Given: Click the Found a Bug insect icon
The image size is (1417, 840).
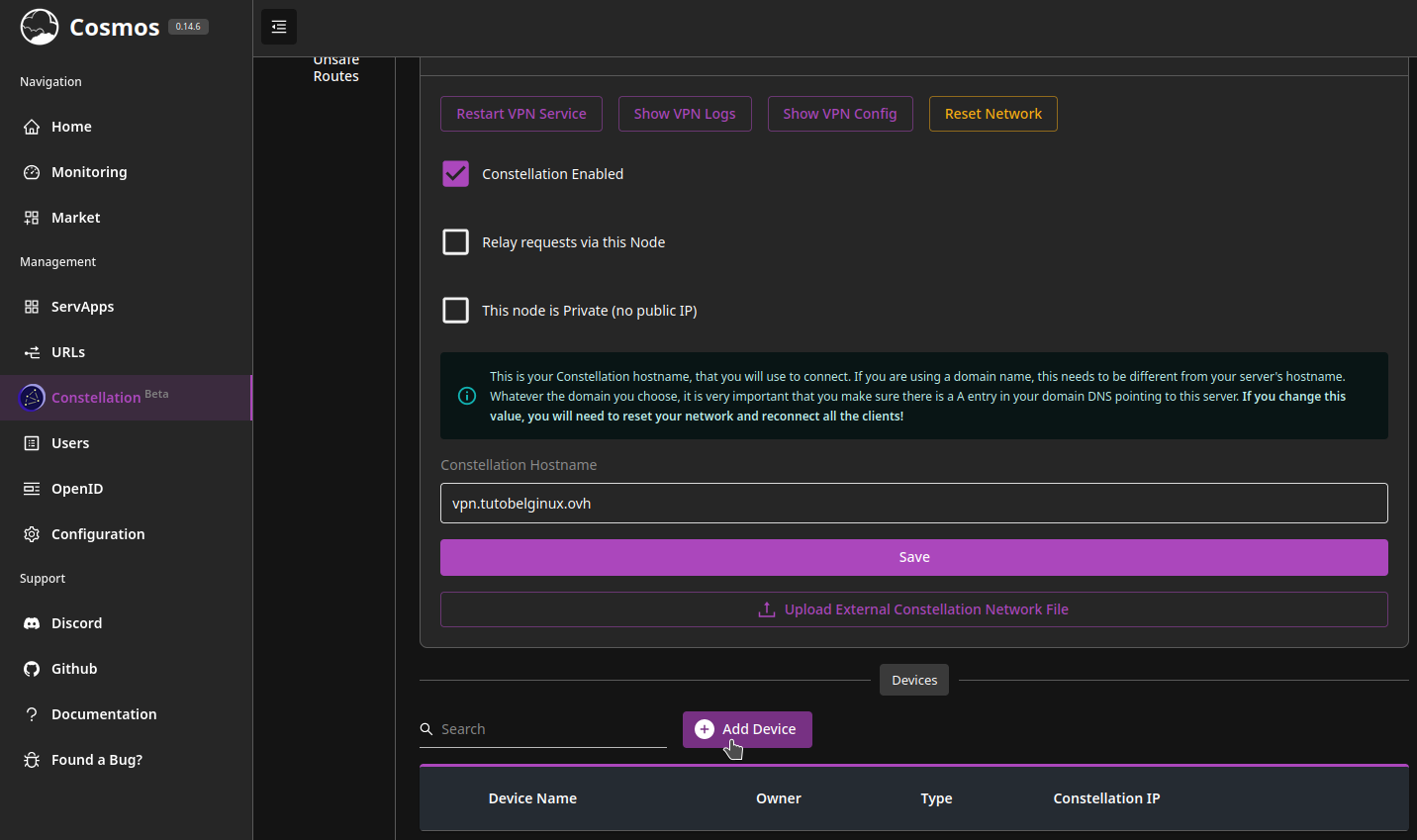Looking at the screenshot, I should pos(32,760).
